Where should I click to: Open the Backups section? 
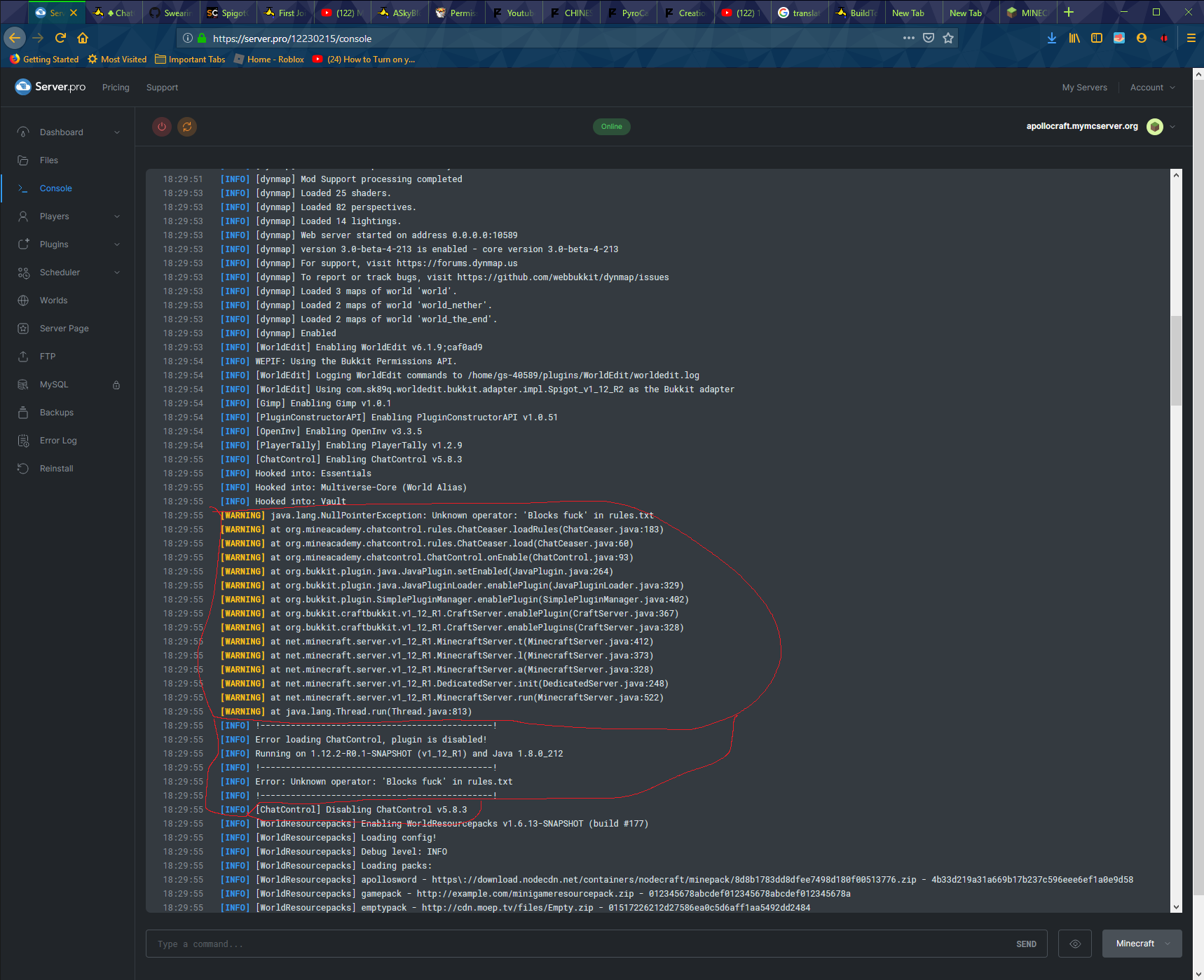coord(56,412)
